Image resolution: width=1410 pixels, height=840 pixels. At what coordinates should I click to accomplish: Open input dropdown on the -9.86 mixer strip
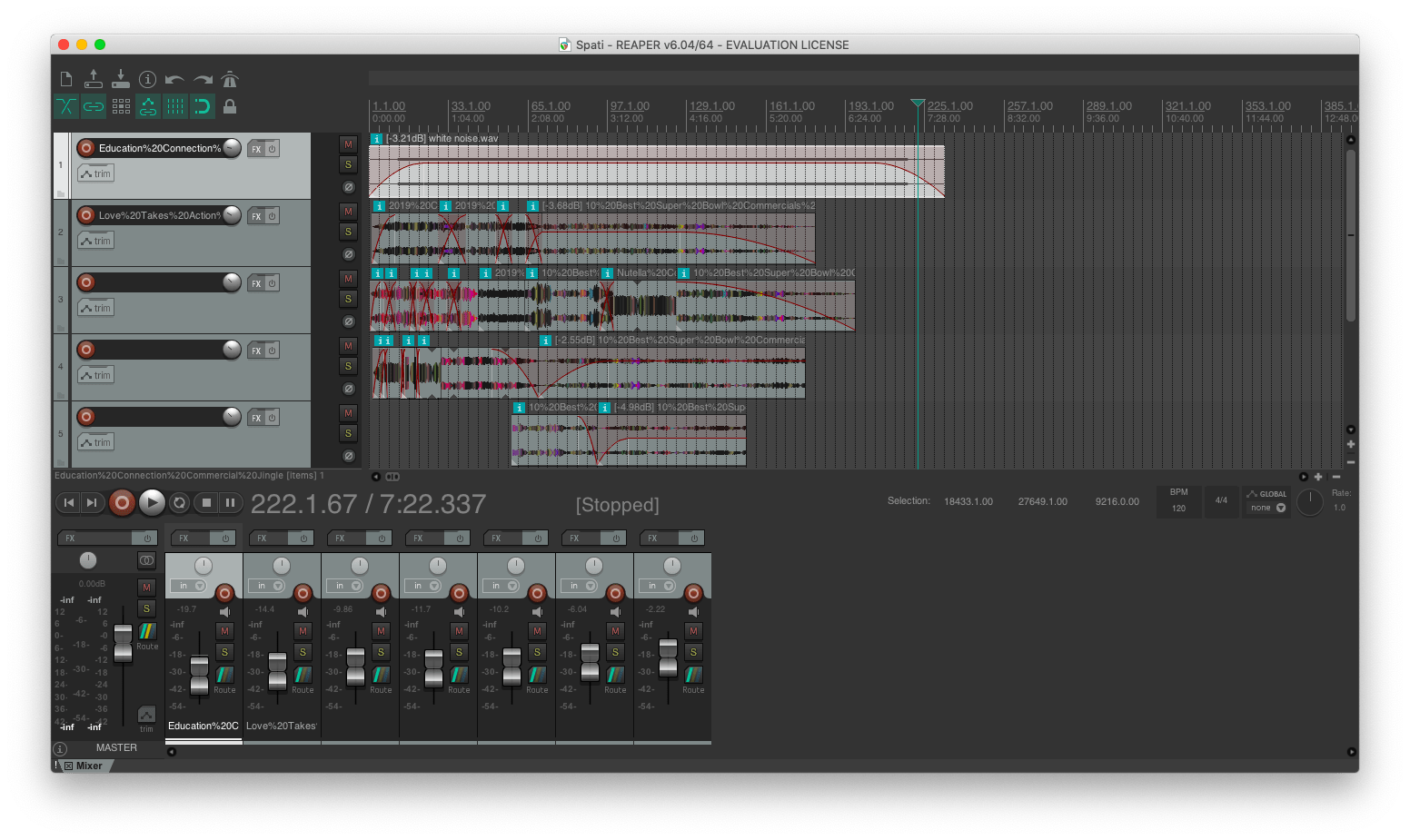(345, 586)
